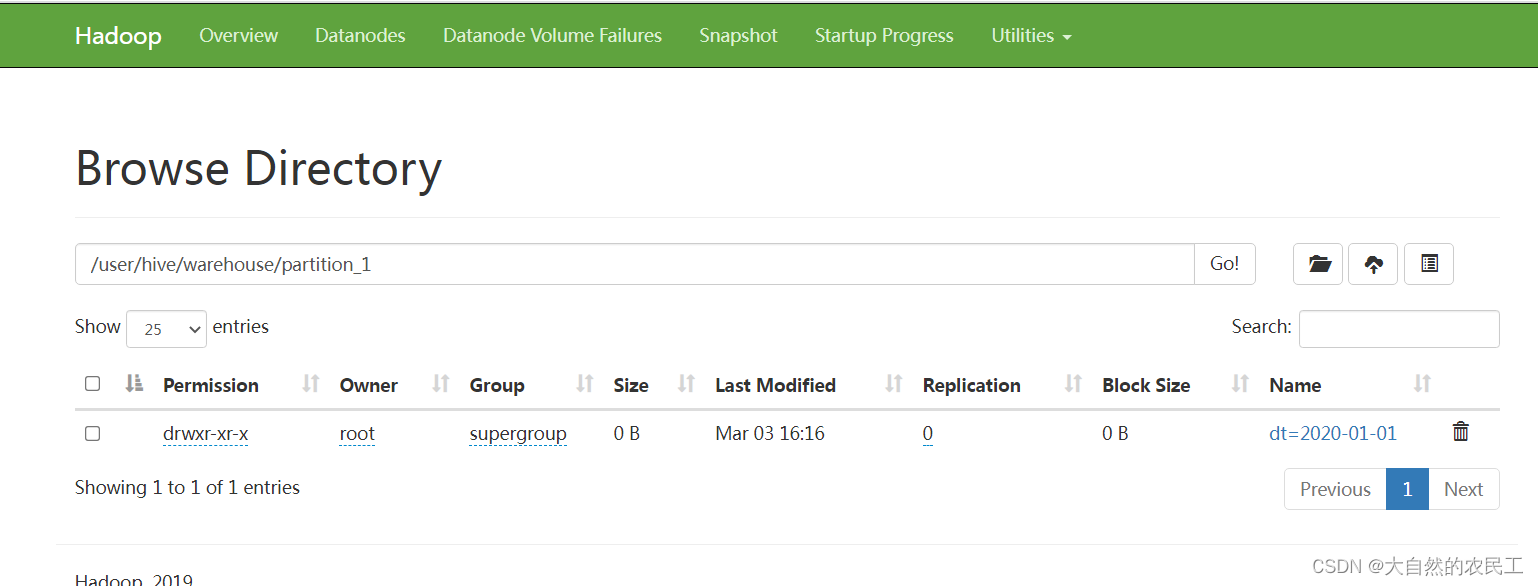
Task: Open the parent directory folder icon
Action: point(1318,264)
